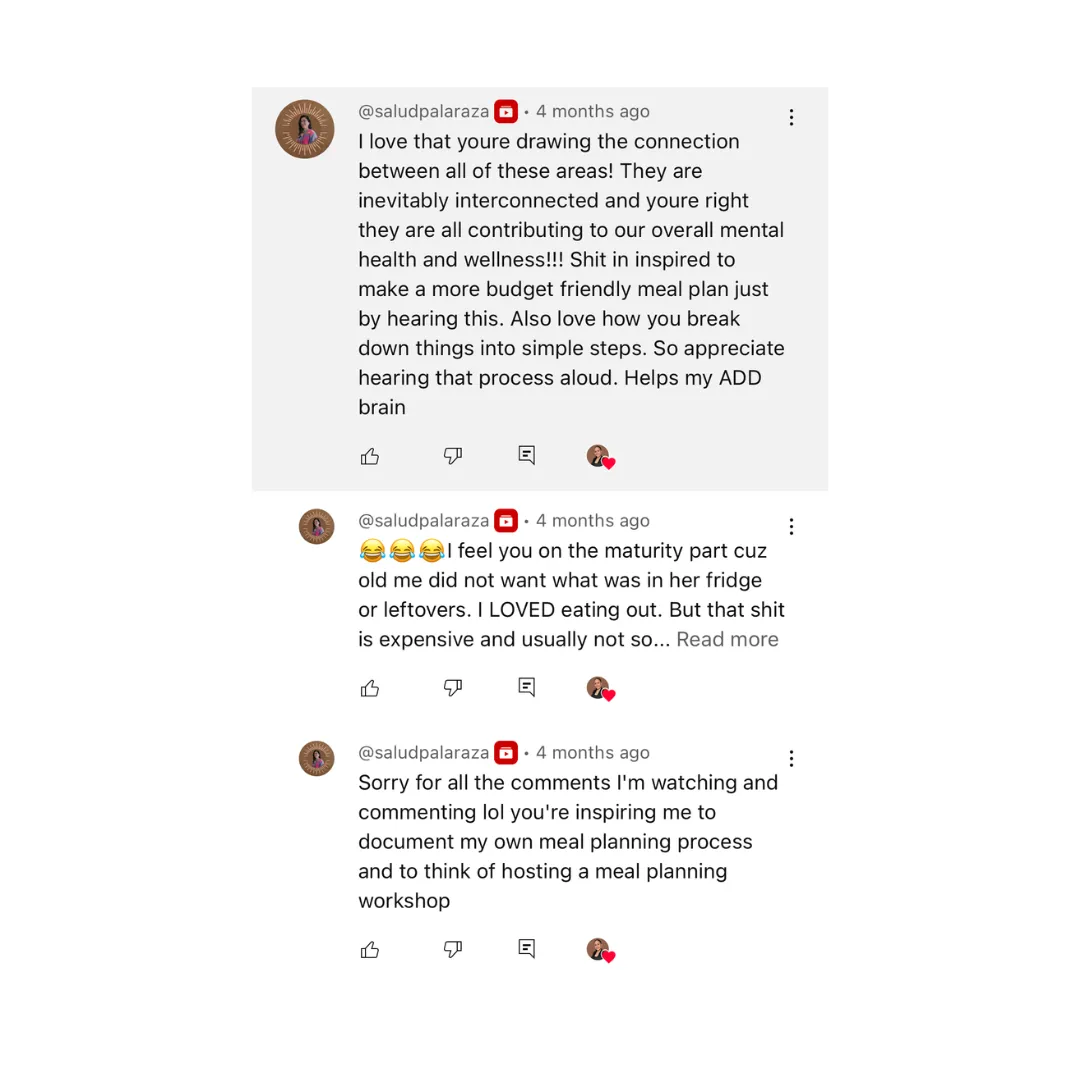Dislike the first comment ending with ADD brain
Image resolution: width=1080 pixels, height=1080 pixels.
(453, 456)
